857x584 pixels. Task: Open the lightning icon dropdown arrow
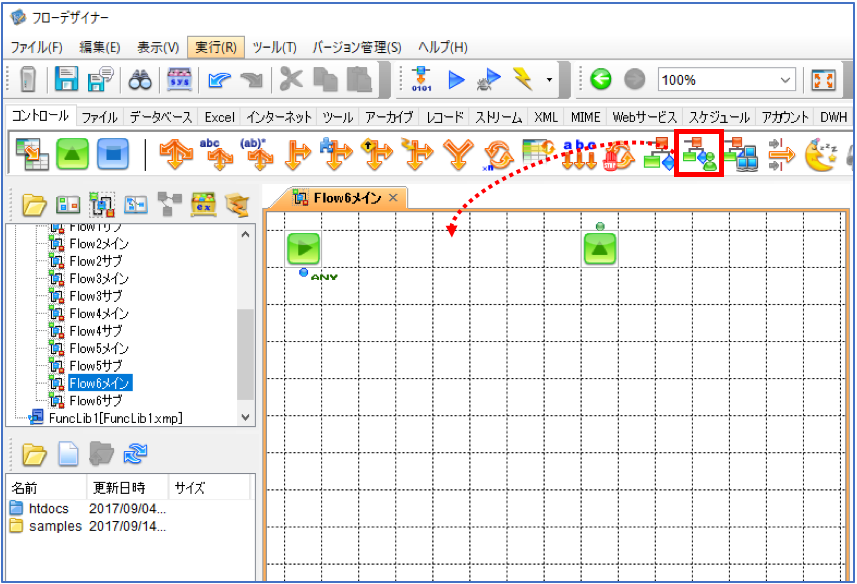pyautogui.click(x=549, y=80)
